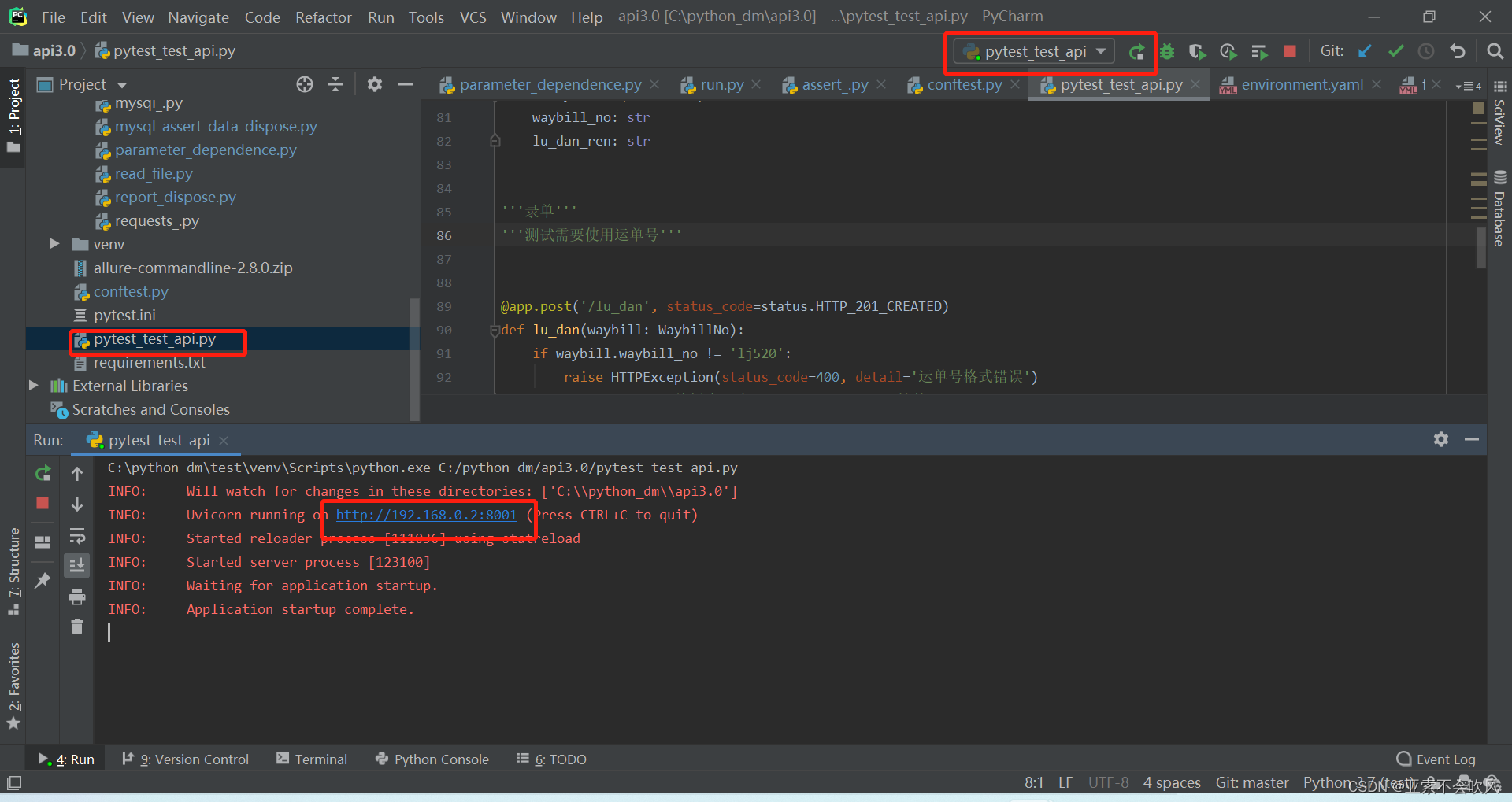This screenshot has width=1512, height=802.
Task: Open Python Console tool window
Action: tap(432, 759)
